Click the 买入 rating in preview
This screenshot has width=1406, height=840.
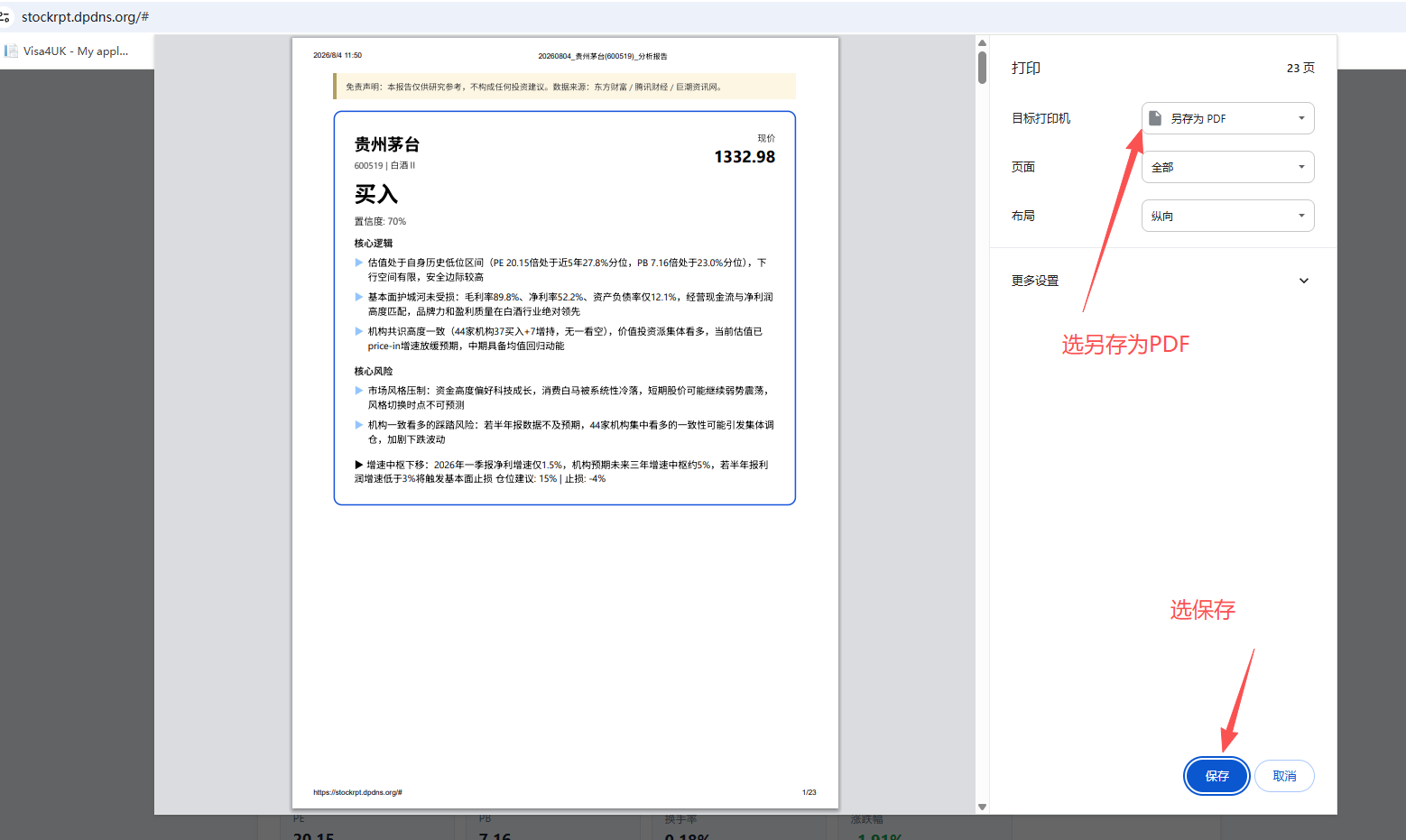pos(376,194)
